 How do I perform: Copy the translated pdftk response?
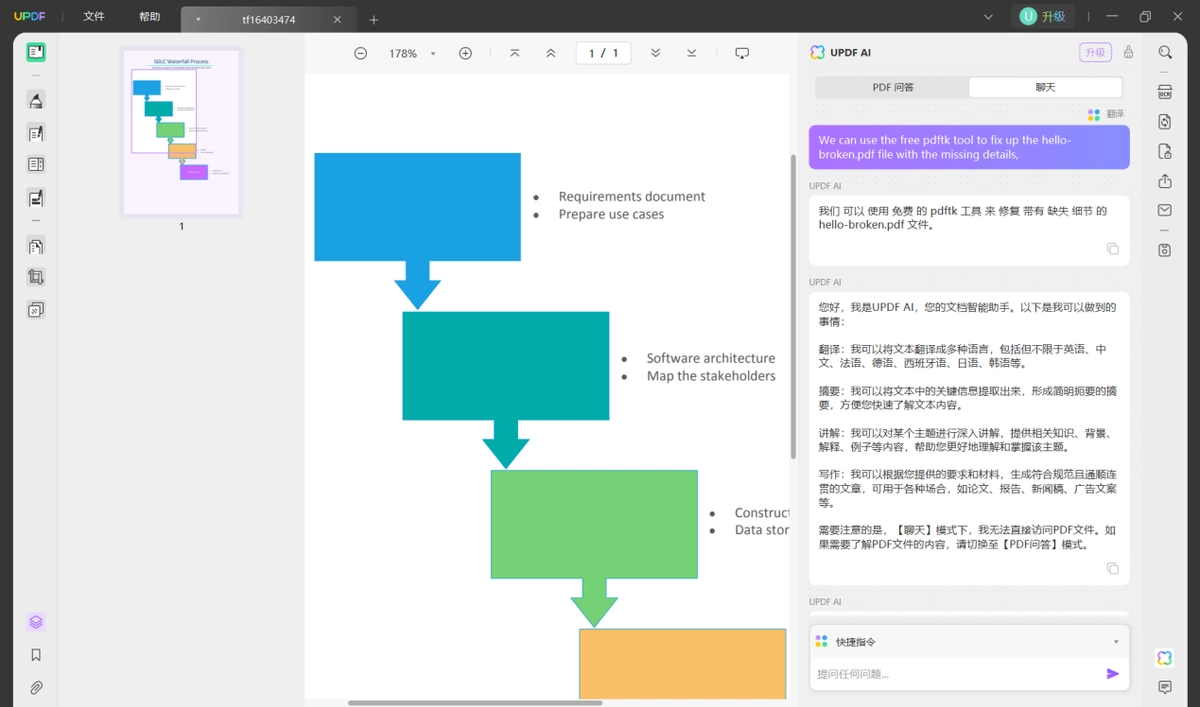[1112, 249]
